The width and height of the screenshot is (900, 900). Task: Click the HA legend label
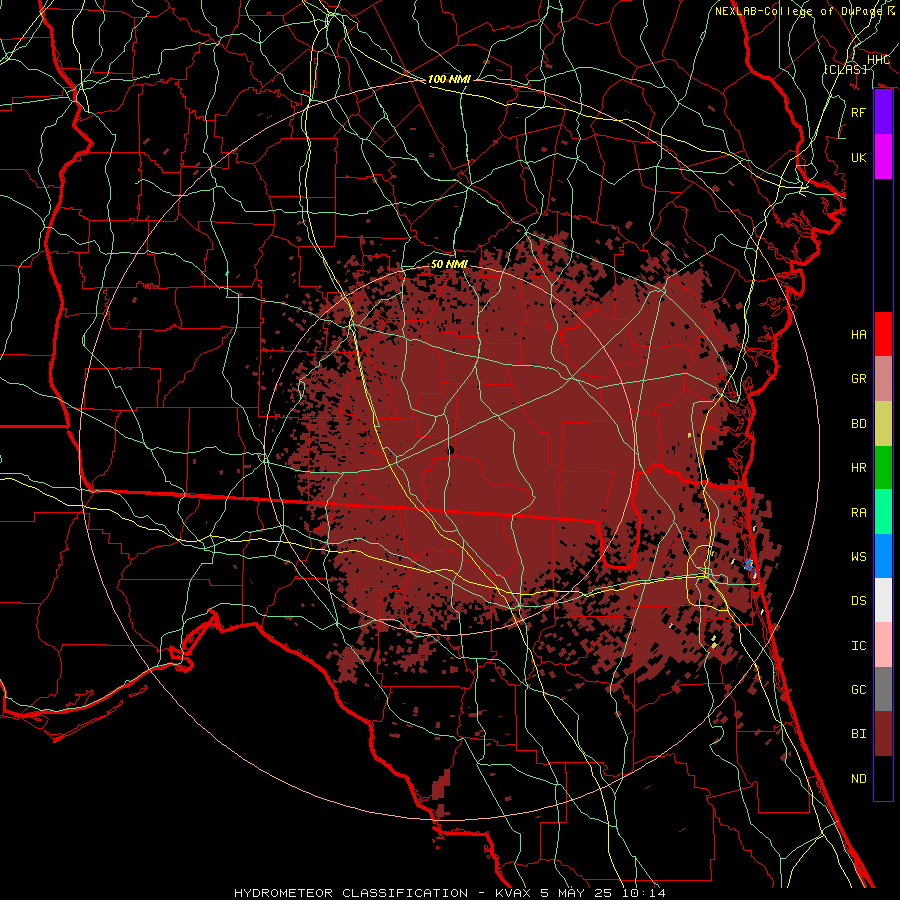tap(859, 334)
